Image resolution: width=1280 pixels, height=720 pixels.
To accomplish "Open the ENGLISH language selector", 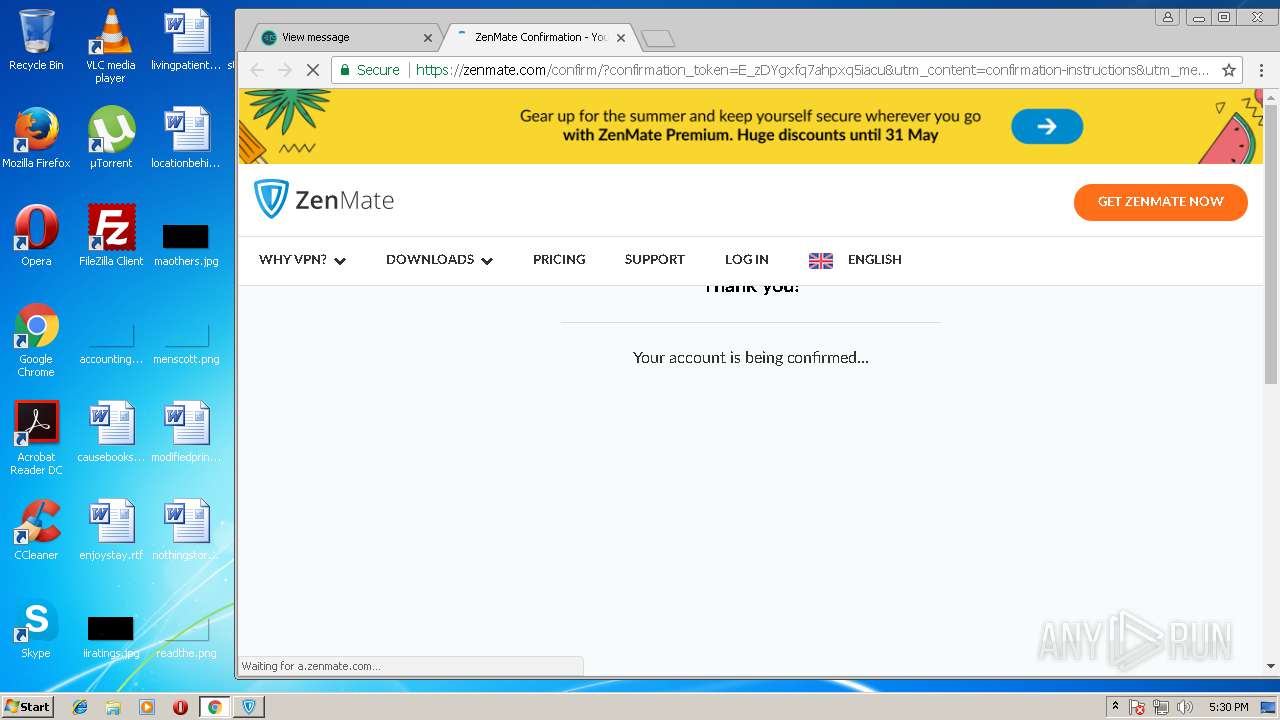I will point(855,260).
